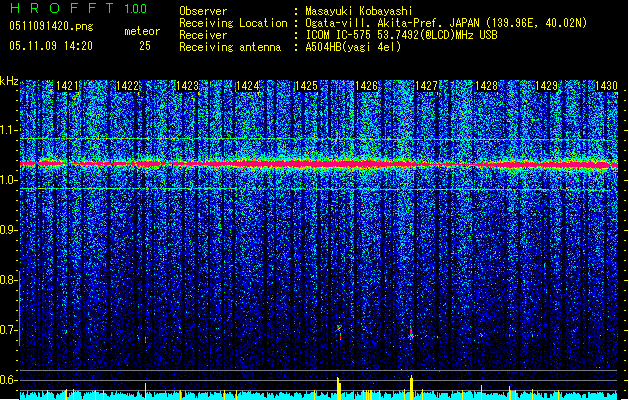Screen dimensions: 629x400
Task: Click the 'meteor' count label
Action: point(142,31)
